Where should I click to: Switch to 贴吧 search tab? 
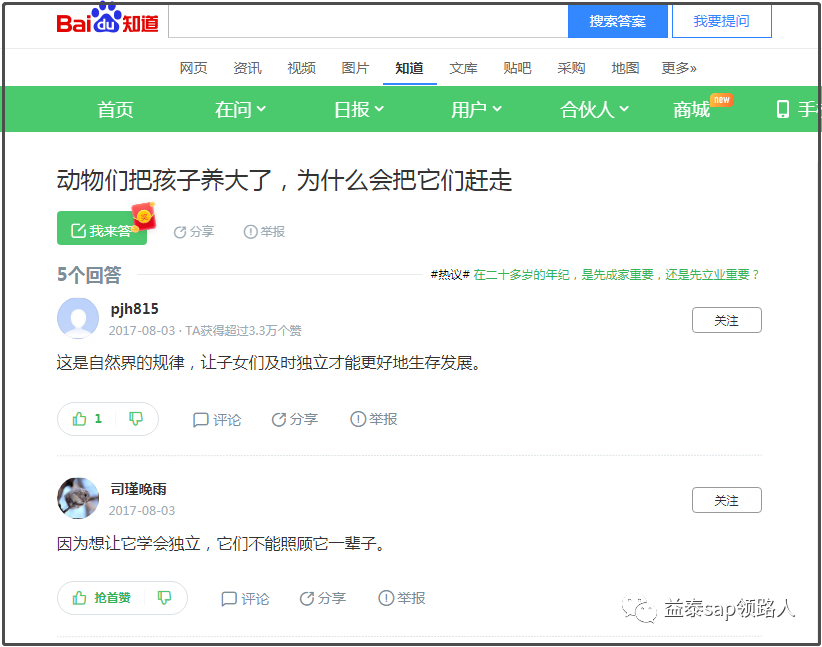517,68
